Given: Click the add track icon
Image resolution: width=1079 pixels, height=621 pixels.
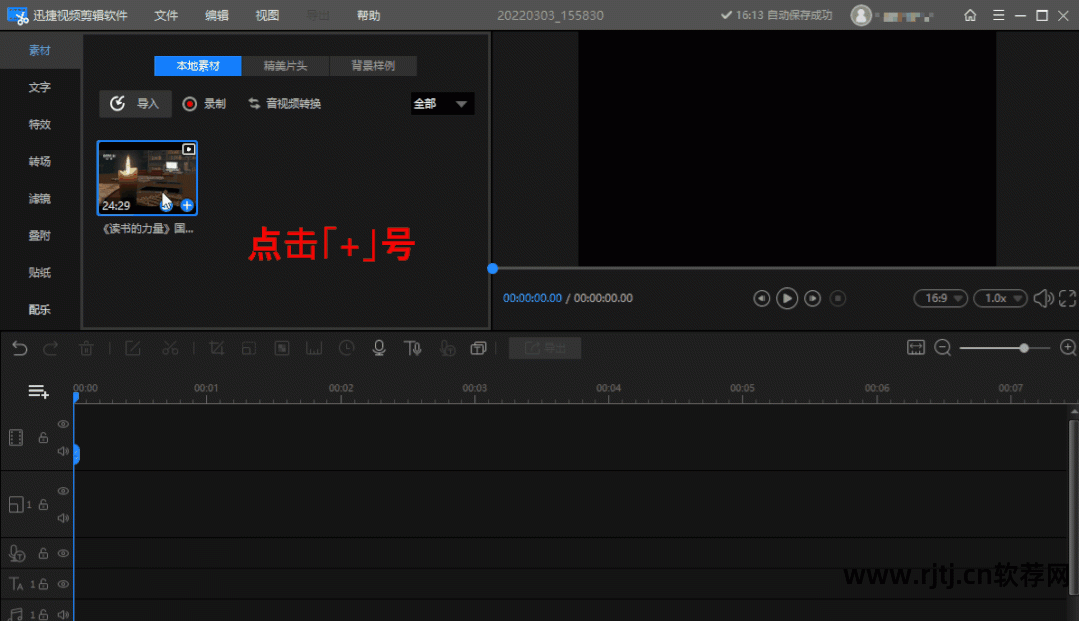Looking at the screenshot, I should (x=38, y=392).
